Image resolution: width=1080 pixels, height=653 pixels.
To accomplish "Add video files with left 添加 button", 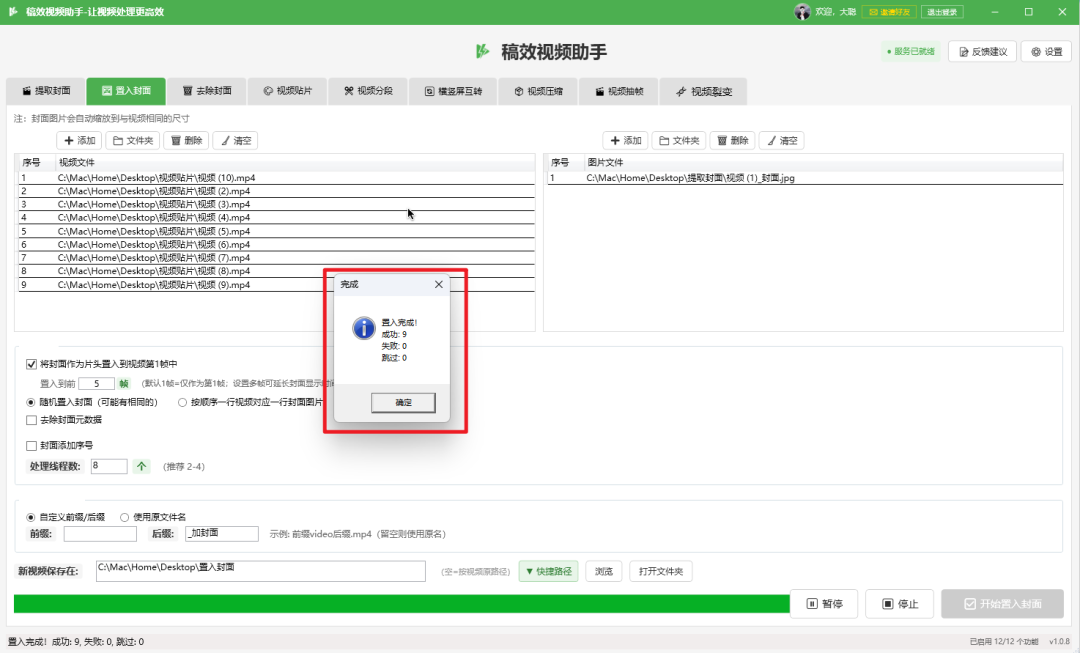I will click(79, 141).
